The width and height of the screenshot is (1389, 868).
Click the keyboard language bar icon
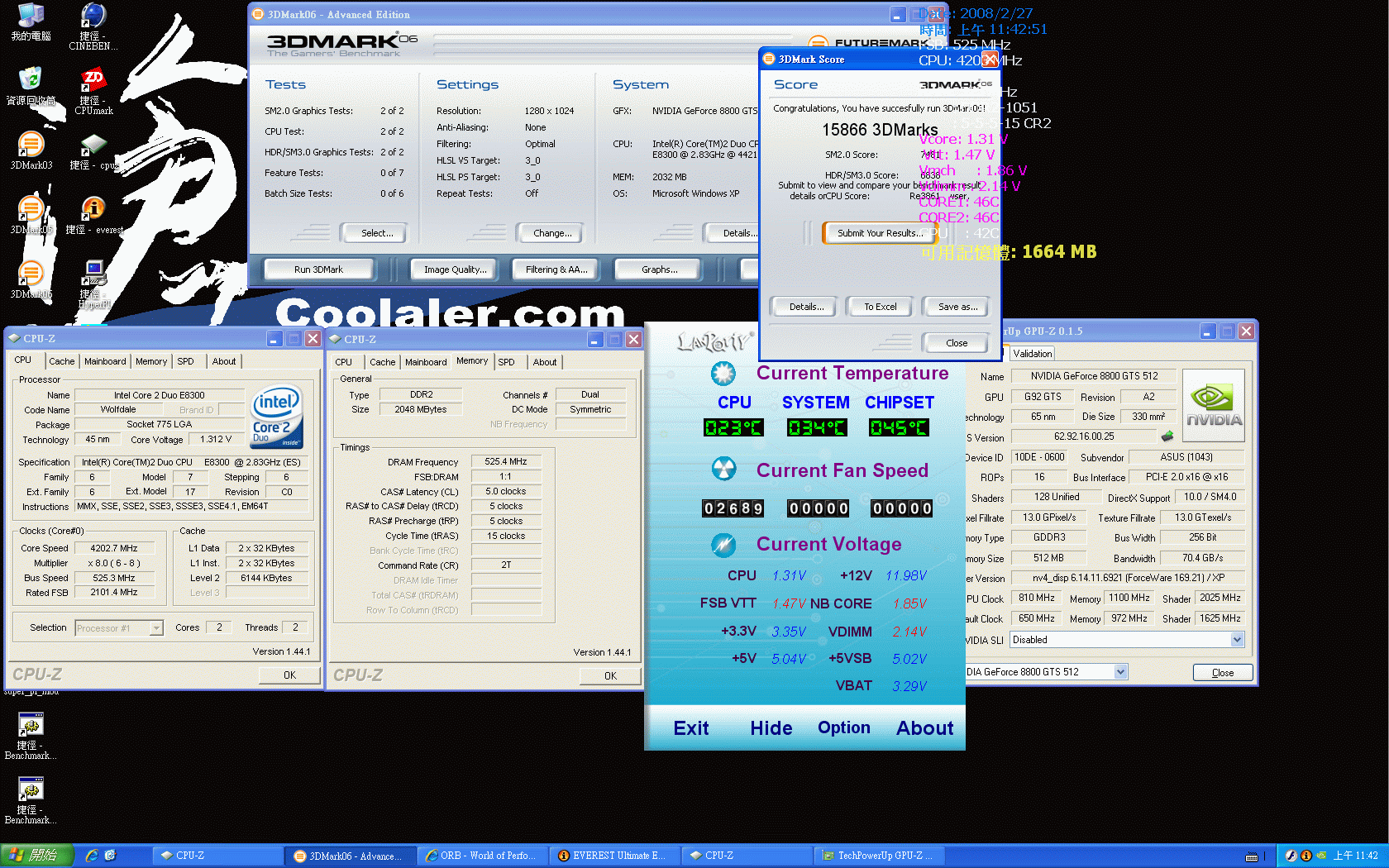pyautogui.click(x=1252, y=856)
